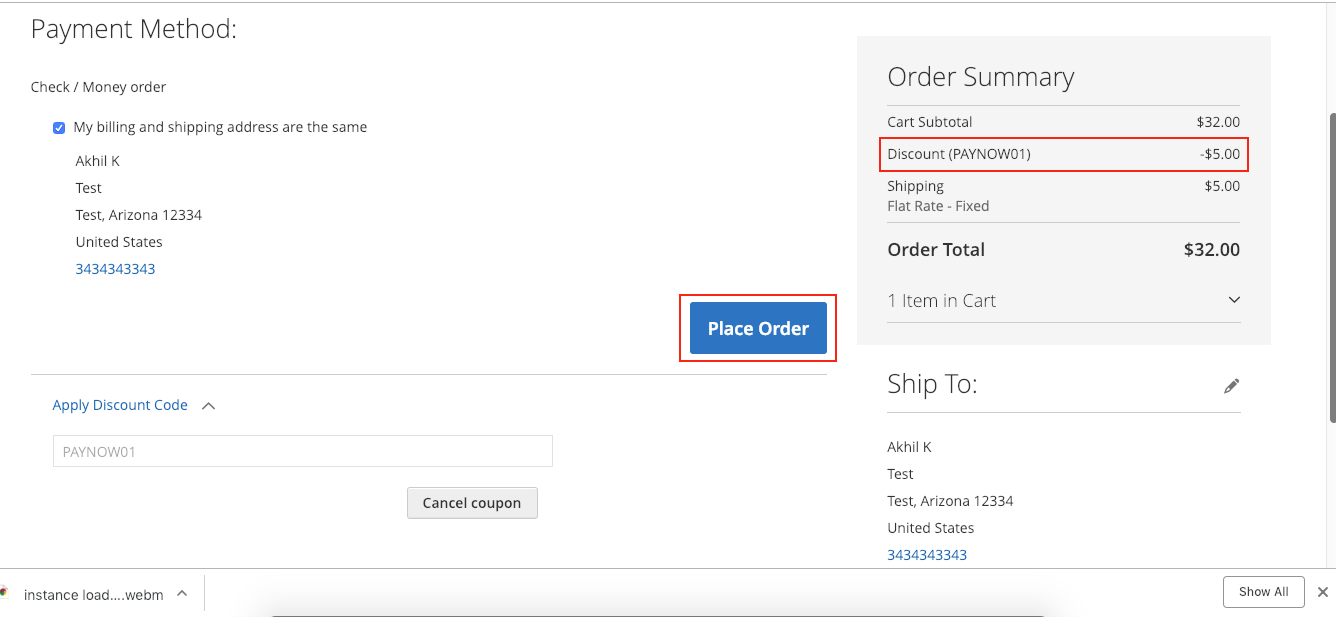Screen dimensions: 1336x617
Task: Show all downloads
Action: point(1263,592)
